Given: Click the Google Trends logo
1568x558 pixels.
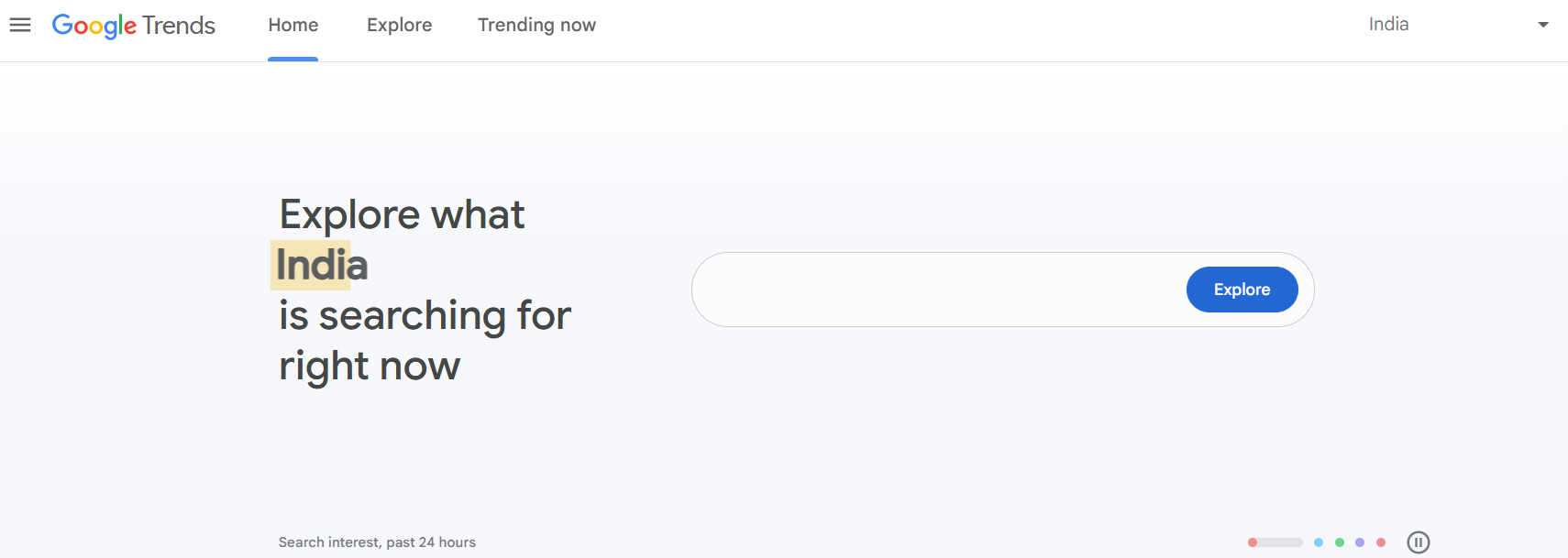Looking at the screenshot, I should click(134, 26).
